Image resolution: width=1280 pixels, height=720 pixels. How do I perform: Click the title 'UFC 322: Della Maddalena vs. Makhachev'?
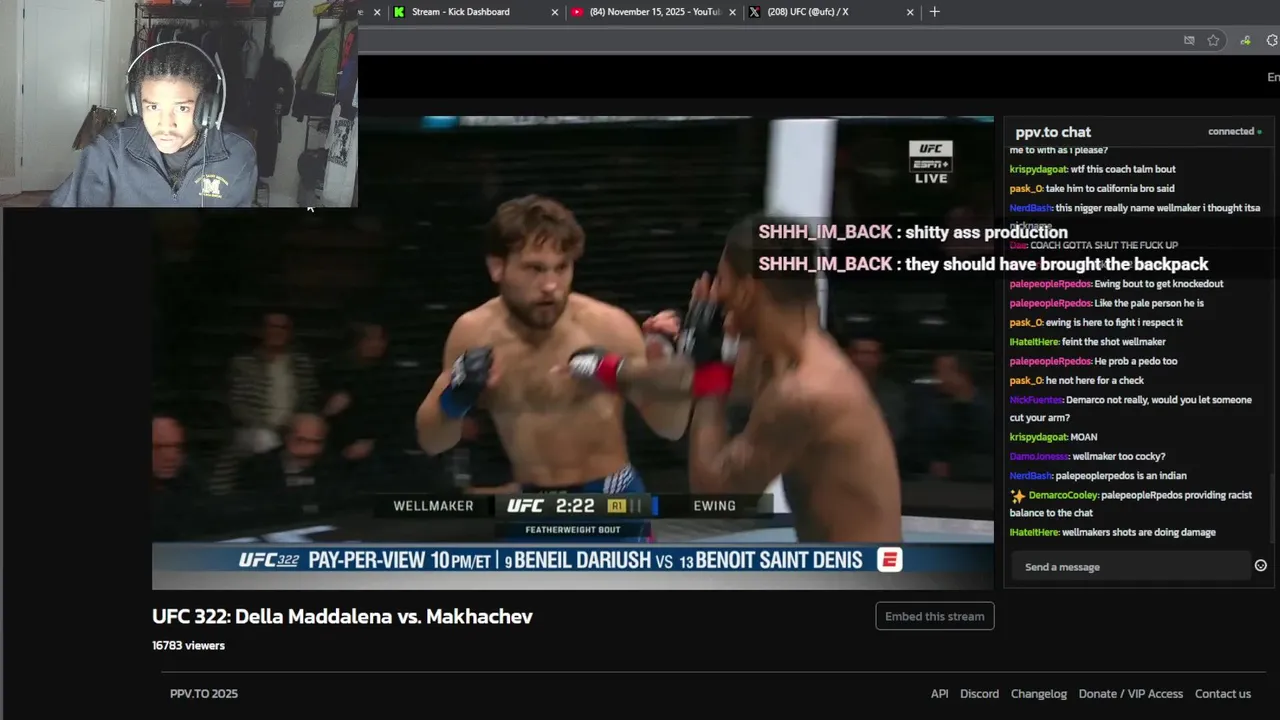(342, 616)
